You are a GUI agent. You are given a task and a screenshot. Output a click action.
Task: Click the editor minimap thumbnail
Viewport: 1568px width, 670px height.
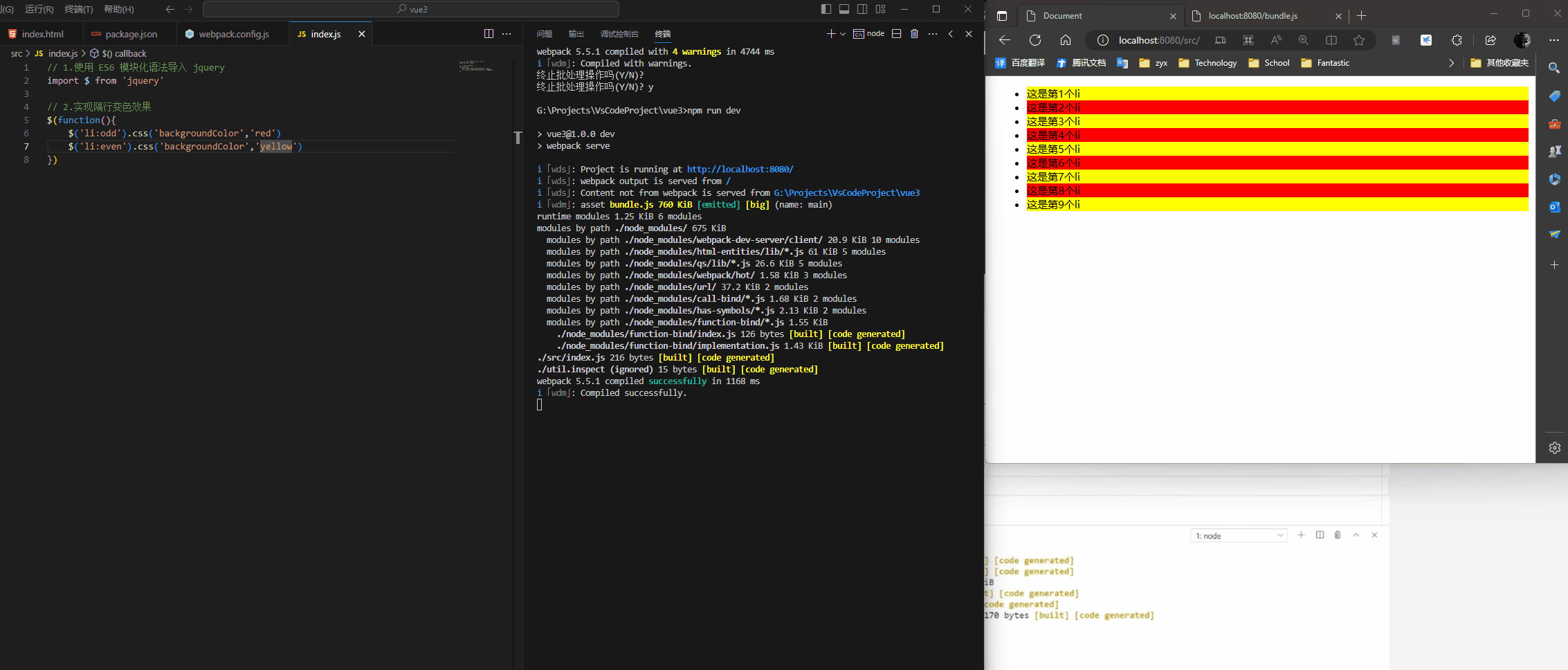tap(476, 66)
